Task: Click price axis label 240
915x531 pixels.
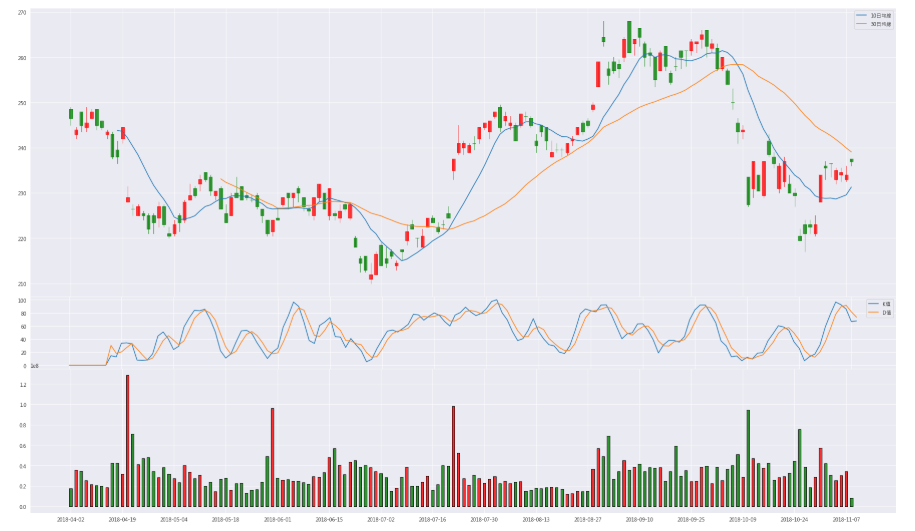Action: point(22,148)
